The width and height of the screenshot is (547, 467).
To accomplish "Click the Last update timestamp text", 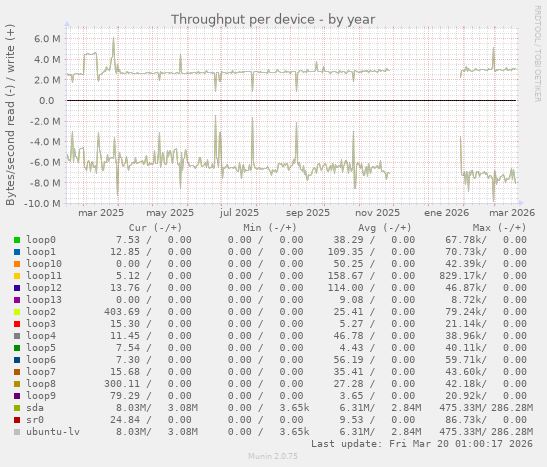I will pos(422,444).
